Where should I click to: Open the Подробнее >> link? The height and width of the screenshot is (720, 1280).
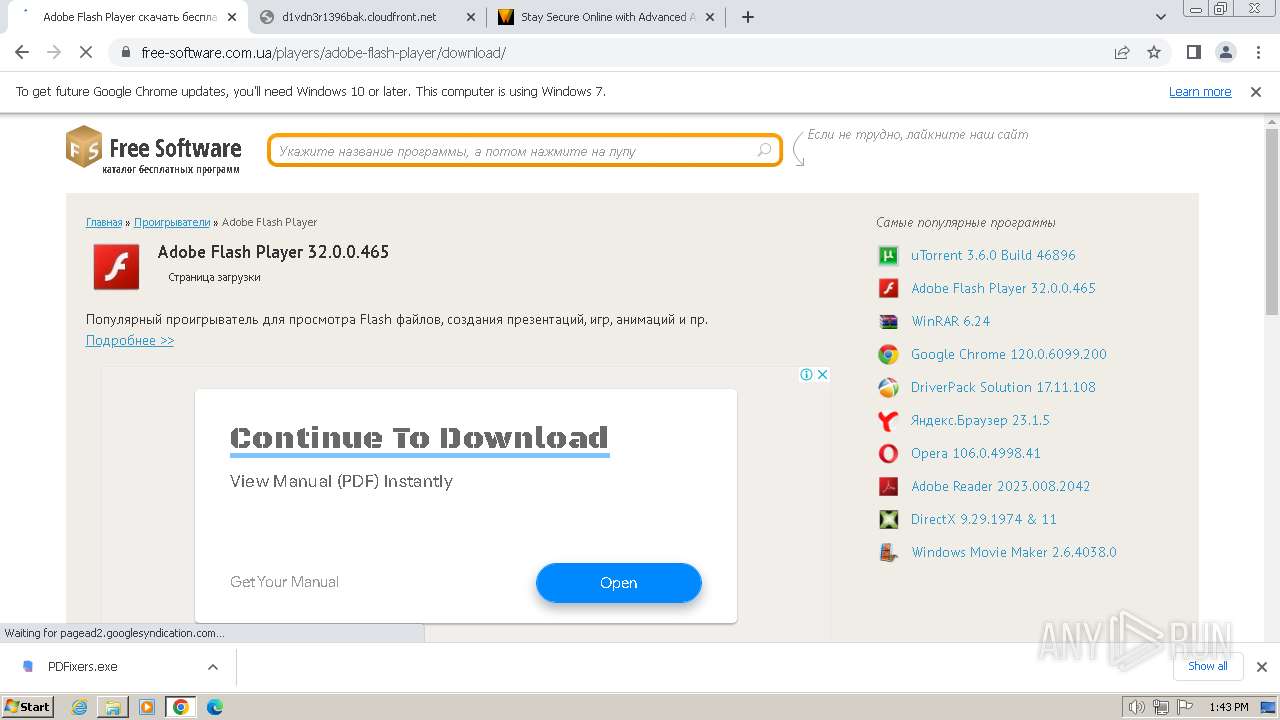tap(130, 340)
